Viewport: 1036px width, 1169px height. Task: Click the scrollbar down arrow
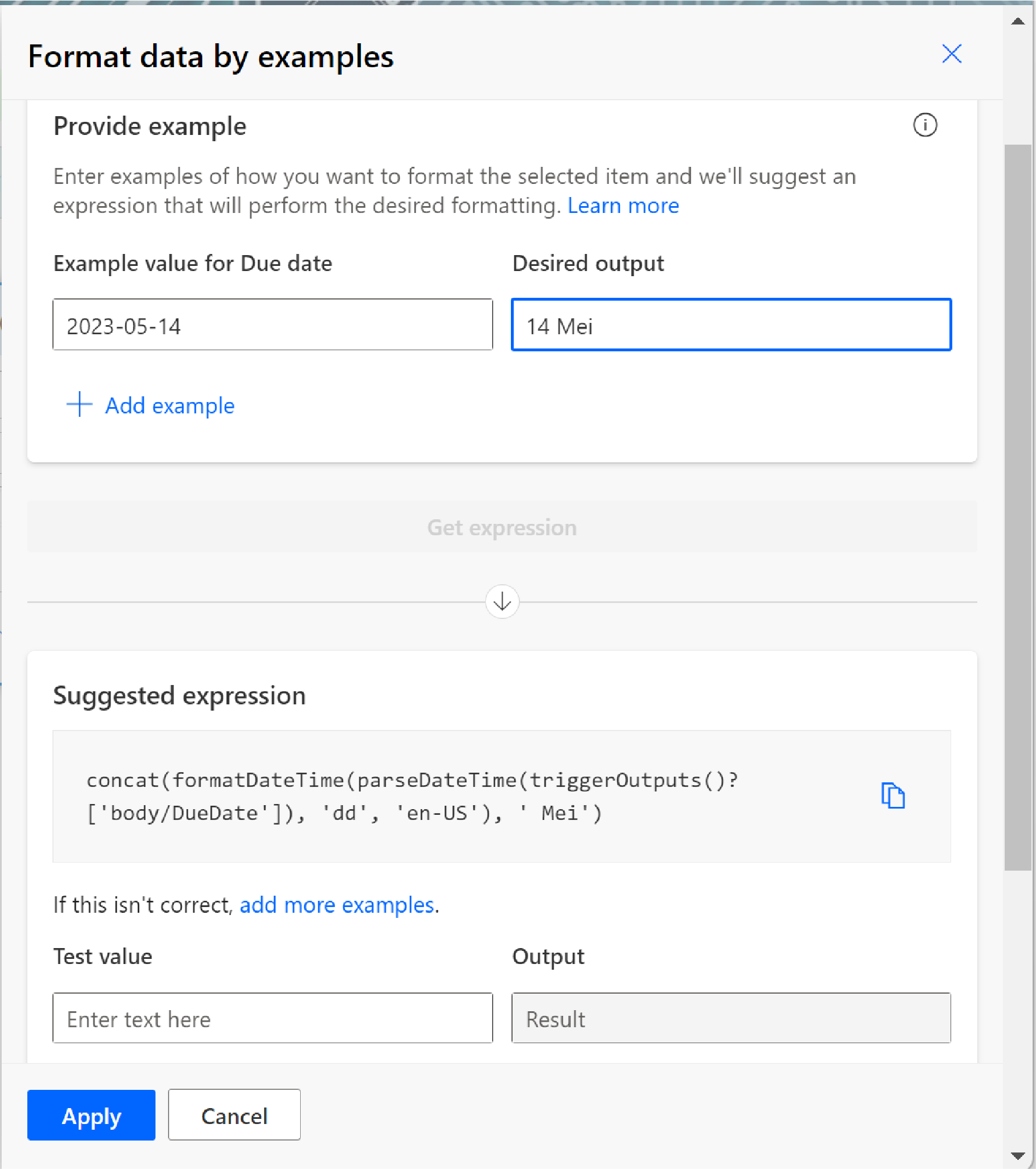tap(1018, 1155)
